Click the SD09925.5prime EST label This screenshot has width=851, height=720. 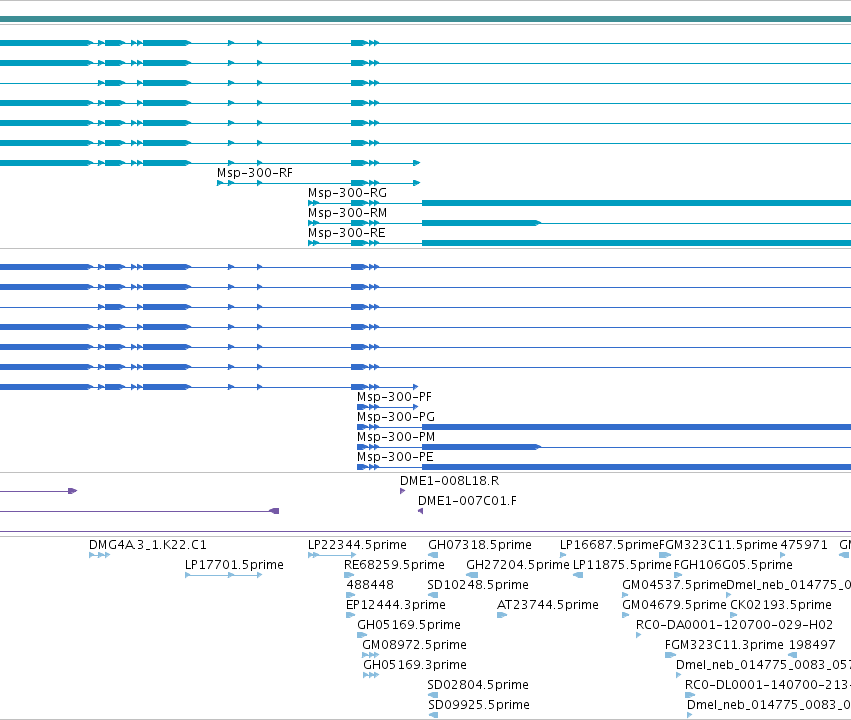[479, 705]
